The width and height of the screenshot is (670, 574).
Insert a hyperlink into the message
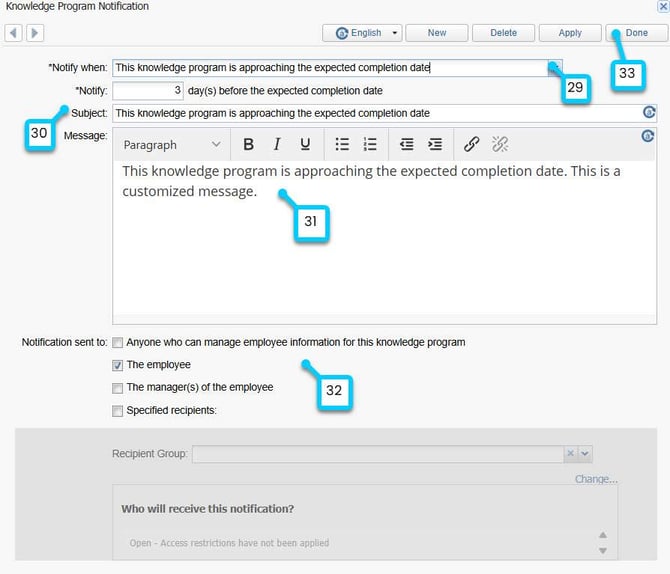click(x=472, y=145)
